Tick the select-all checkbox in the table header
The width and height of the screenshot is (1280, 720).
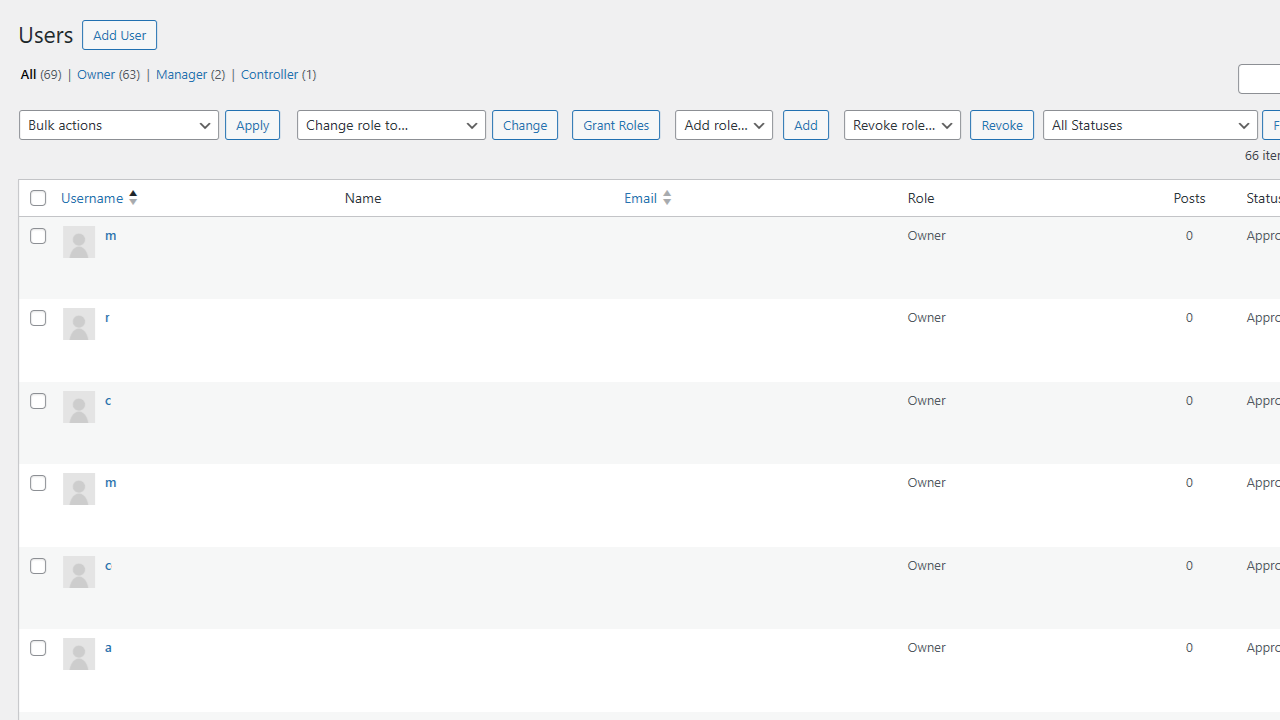point(38,198)
